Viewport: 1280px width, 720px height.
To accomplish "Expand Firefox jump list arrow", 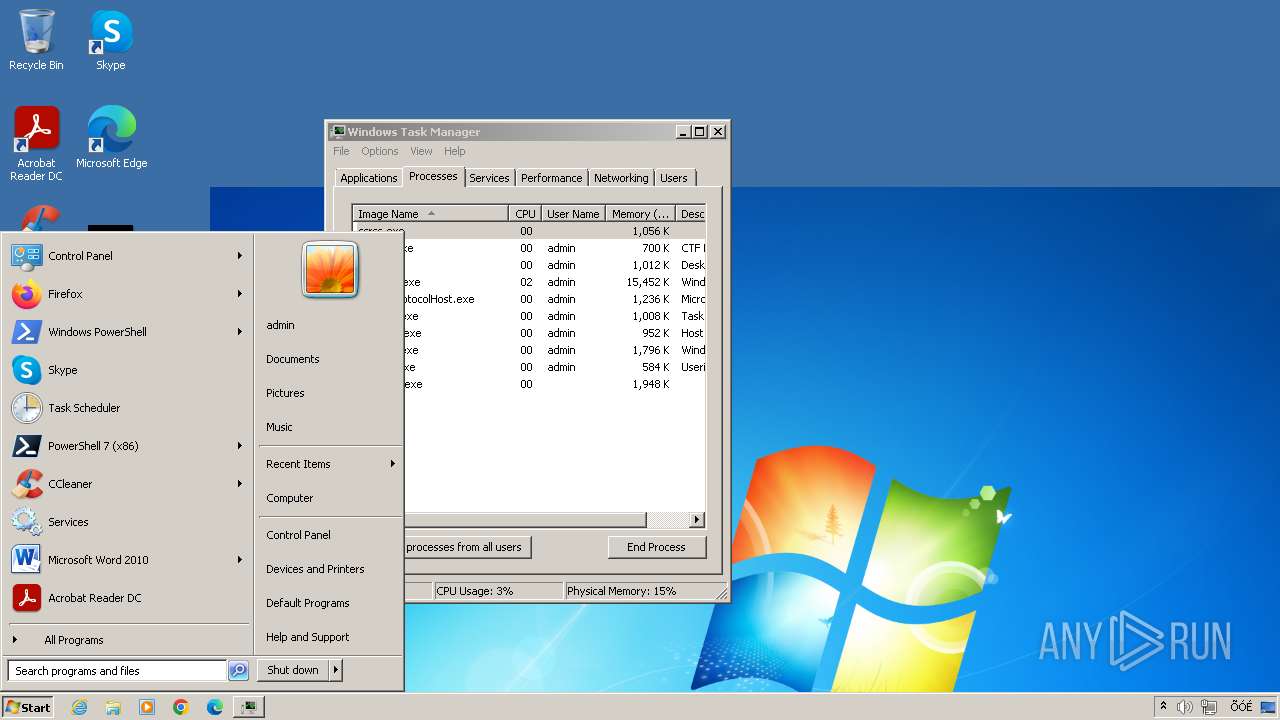I will tap(240, 294).
